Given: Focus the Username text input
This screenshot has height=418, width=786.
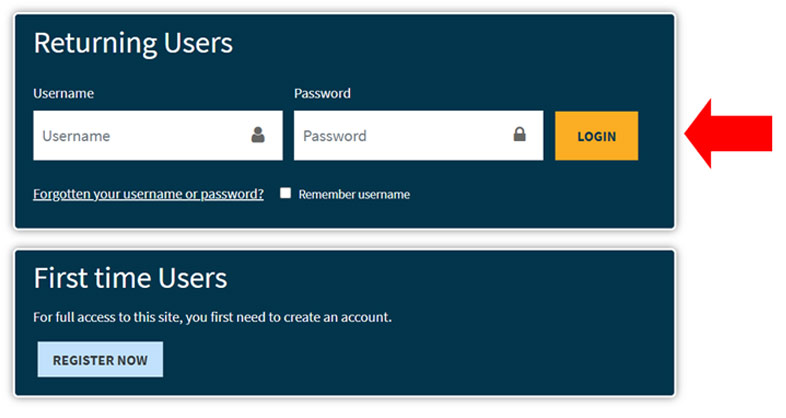Looking at the screenshot, I should point(140,135).
